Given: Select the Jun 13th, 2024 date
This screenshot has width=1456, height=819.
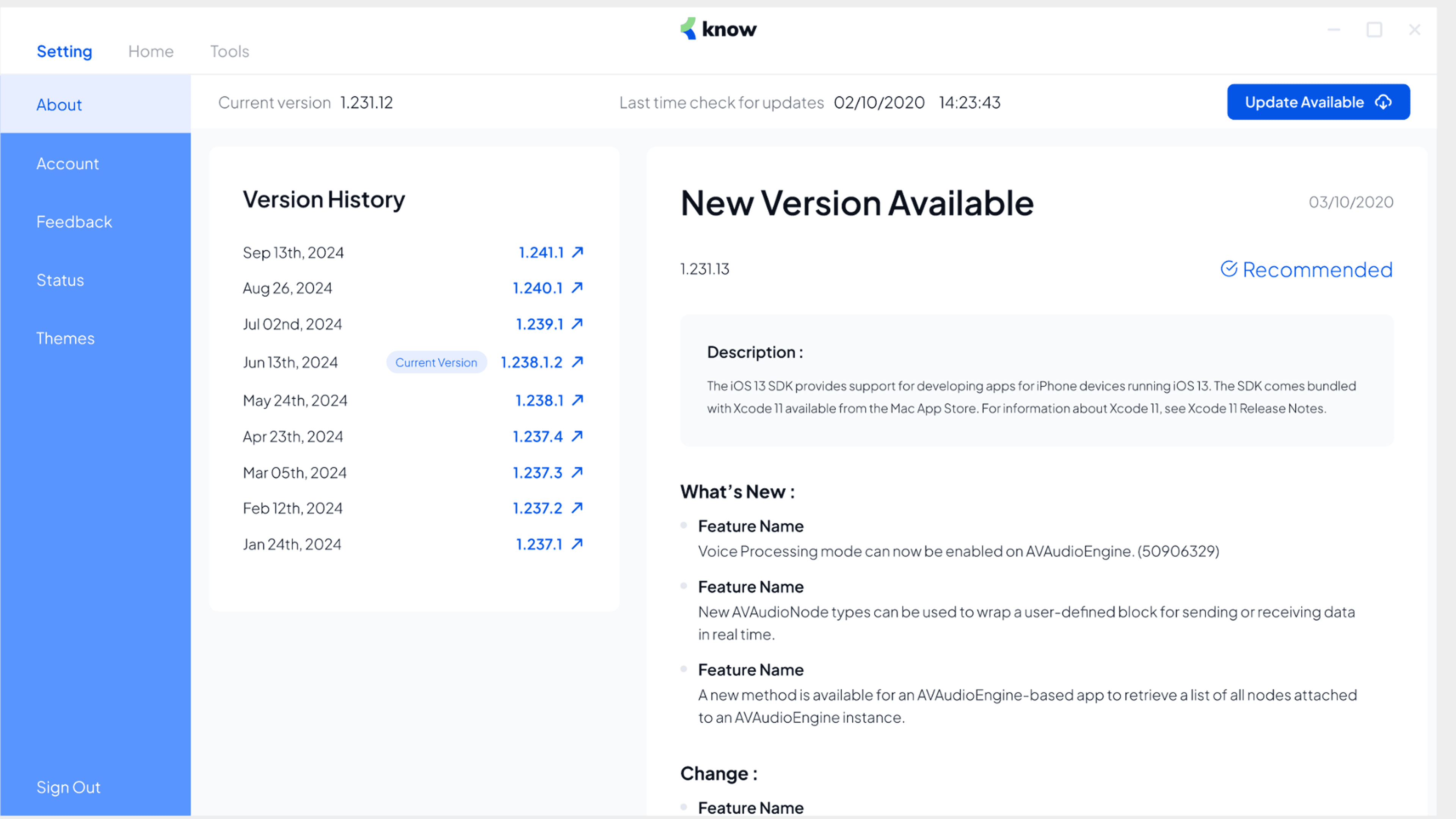Looking at the screenshot, I should (290, 362).
